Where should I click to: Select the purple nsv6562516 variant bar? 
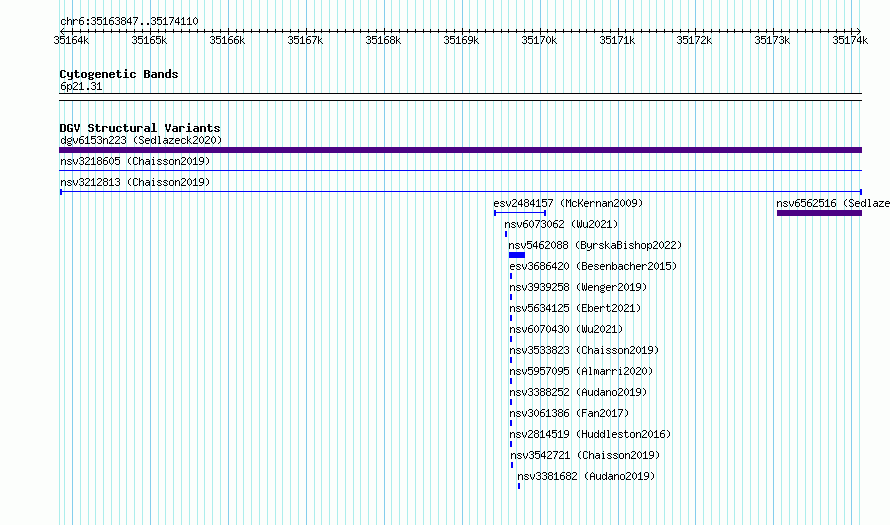click(x=819, y=213)
